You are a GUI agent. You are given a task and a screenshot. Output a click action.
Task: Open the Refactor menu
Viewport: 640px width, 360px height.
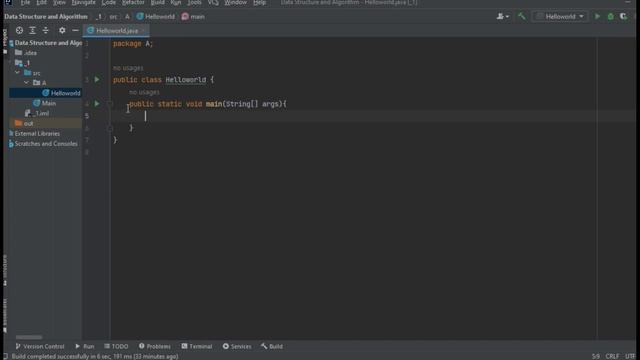point(133,2)
